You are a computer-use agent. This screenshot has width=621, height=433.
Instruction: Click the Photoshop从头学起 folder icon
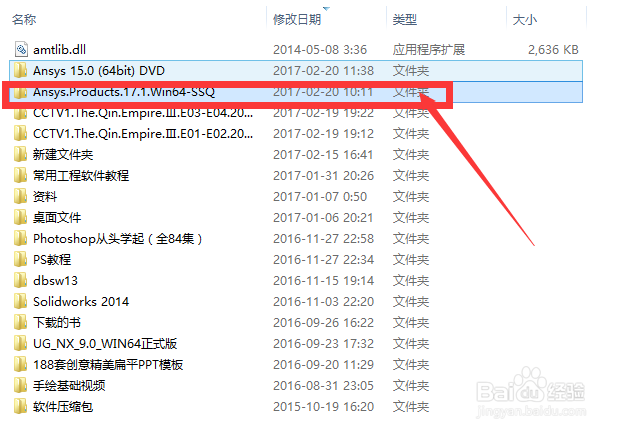click(20, 238)
